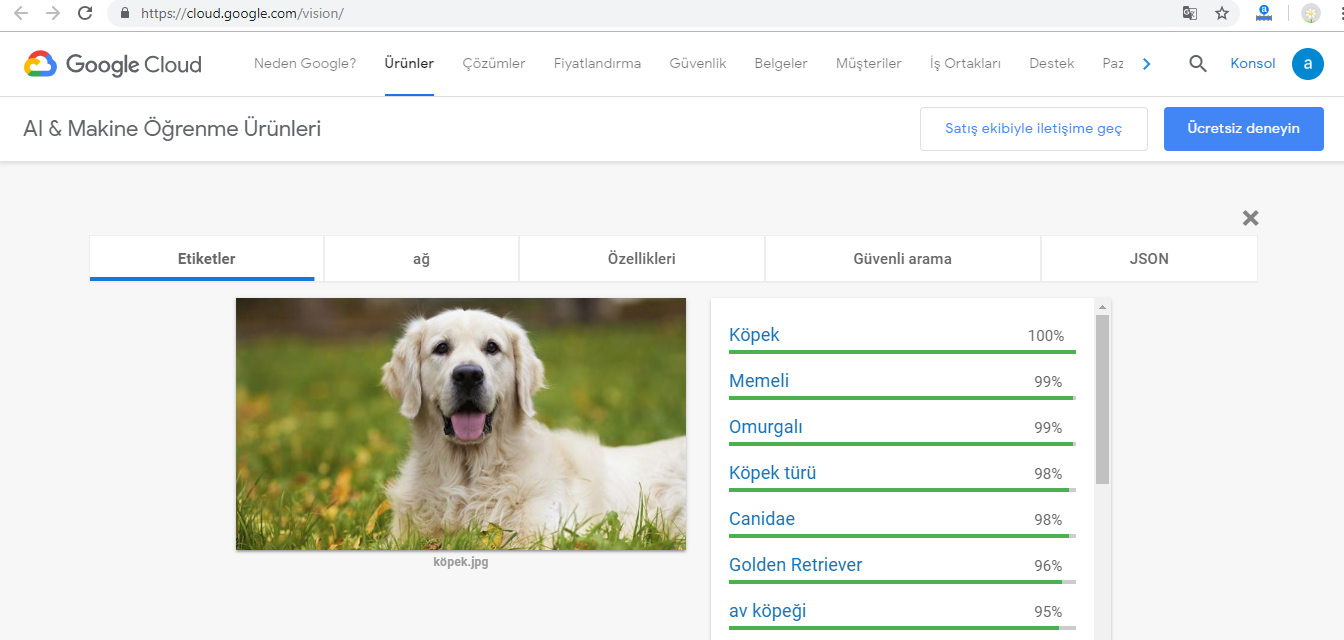
Task: Click the 99% score beside Omurgalı
Action: tap(1048, 428)
